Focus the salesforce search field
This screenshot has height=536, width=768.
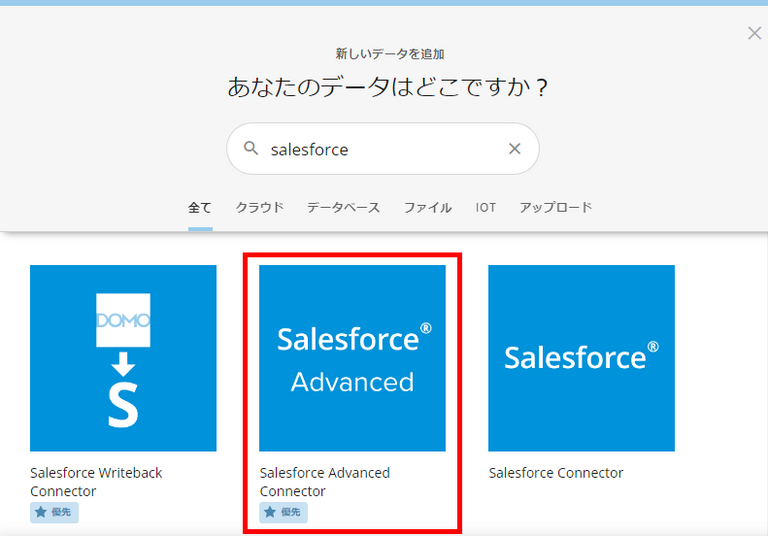pos(383,148)
